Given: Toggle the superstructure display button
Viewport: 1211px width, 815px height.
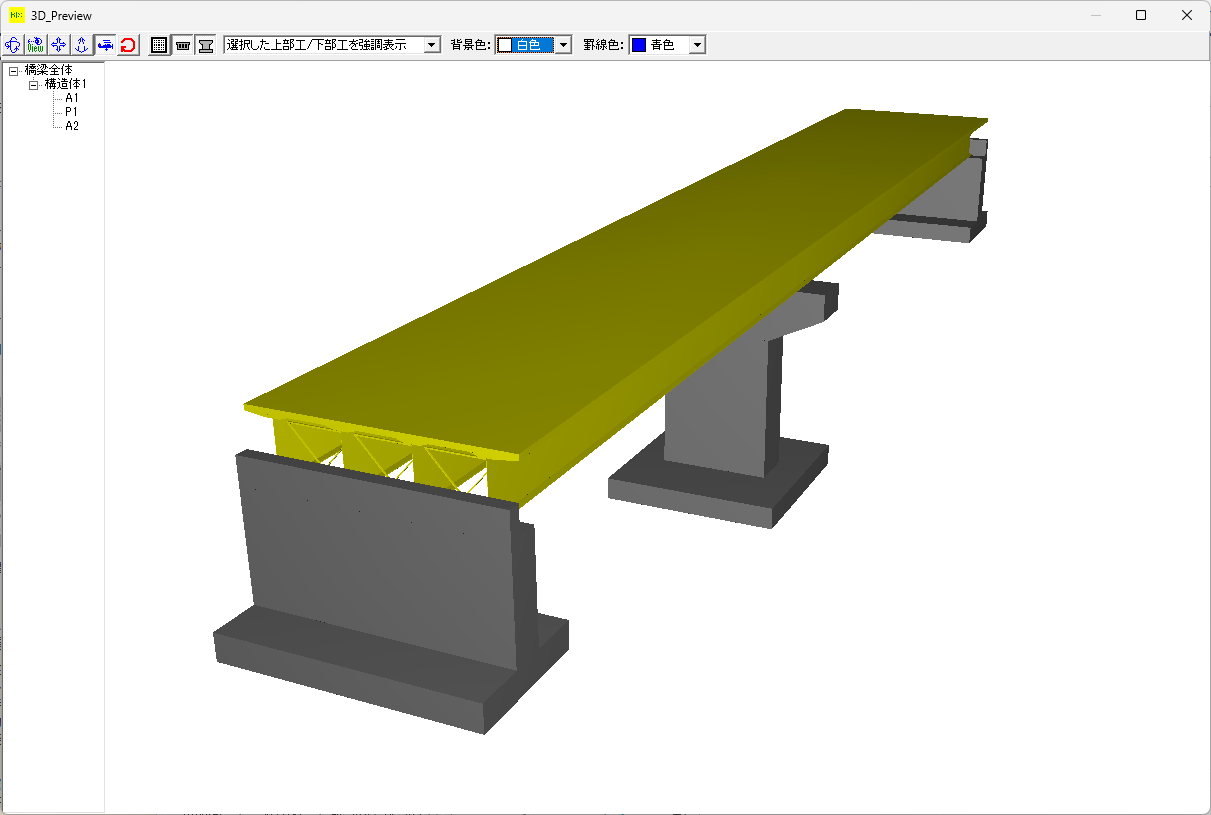Looking at the screenshot, I should (x=182, y=45).
